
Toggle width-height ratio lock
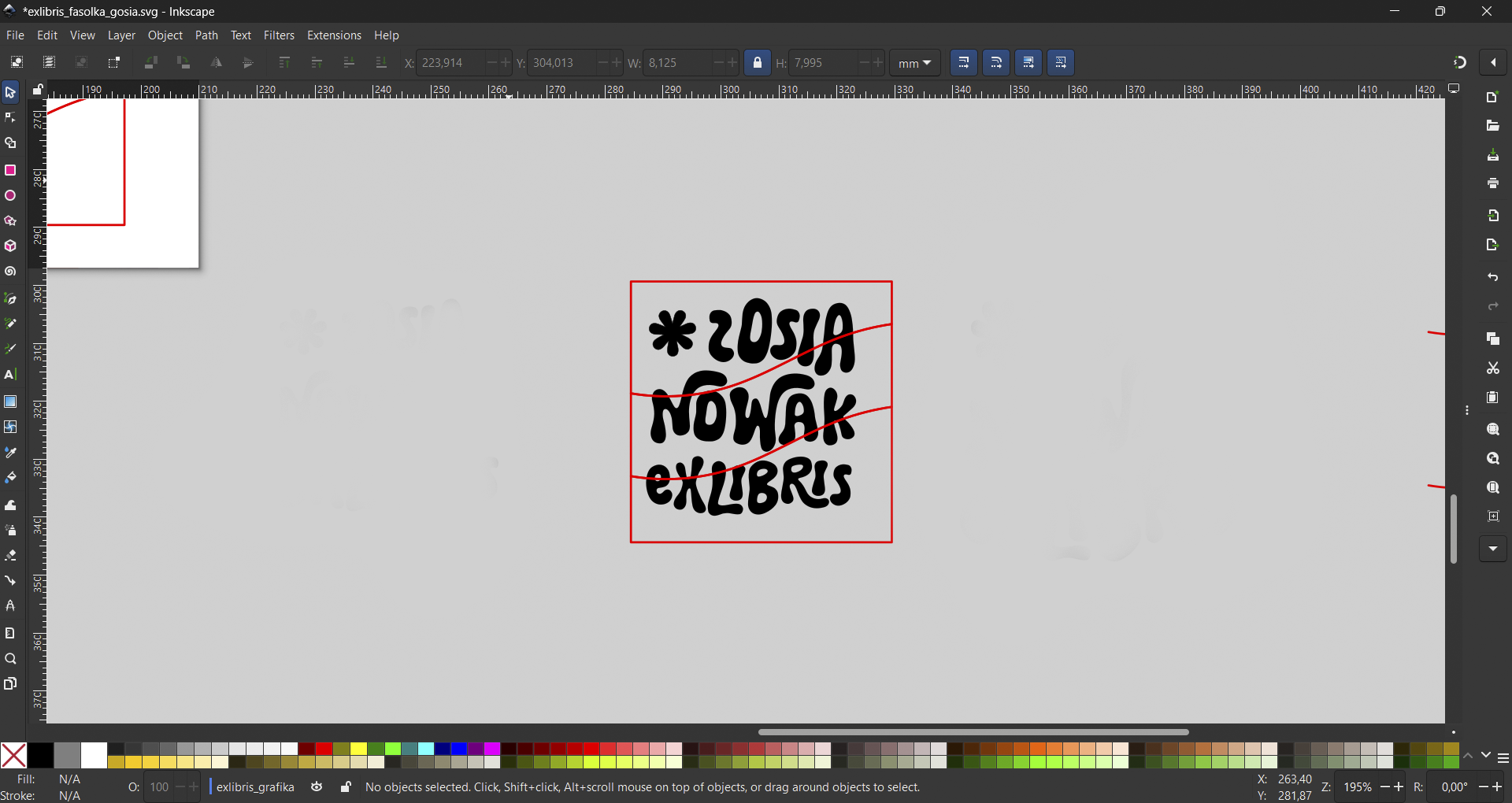[758, 62]
